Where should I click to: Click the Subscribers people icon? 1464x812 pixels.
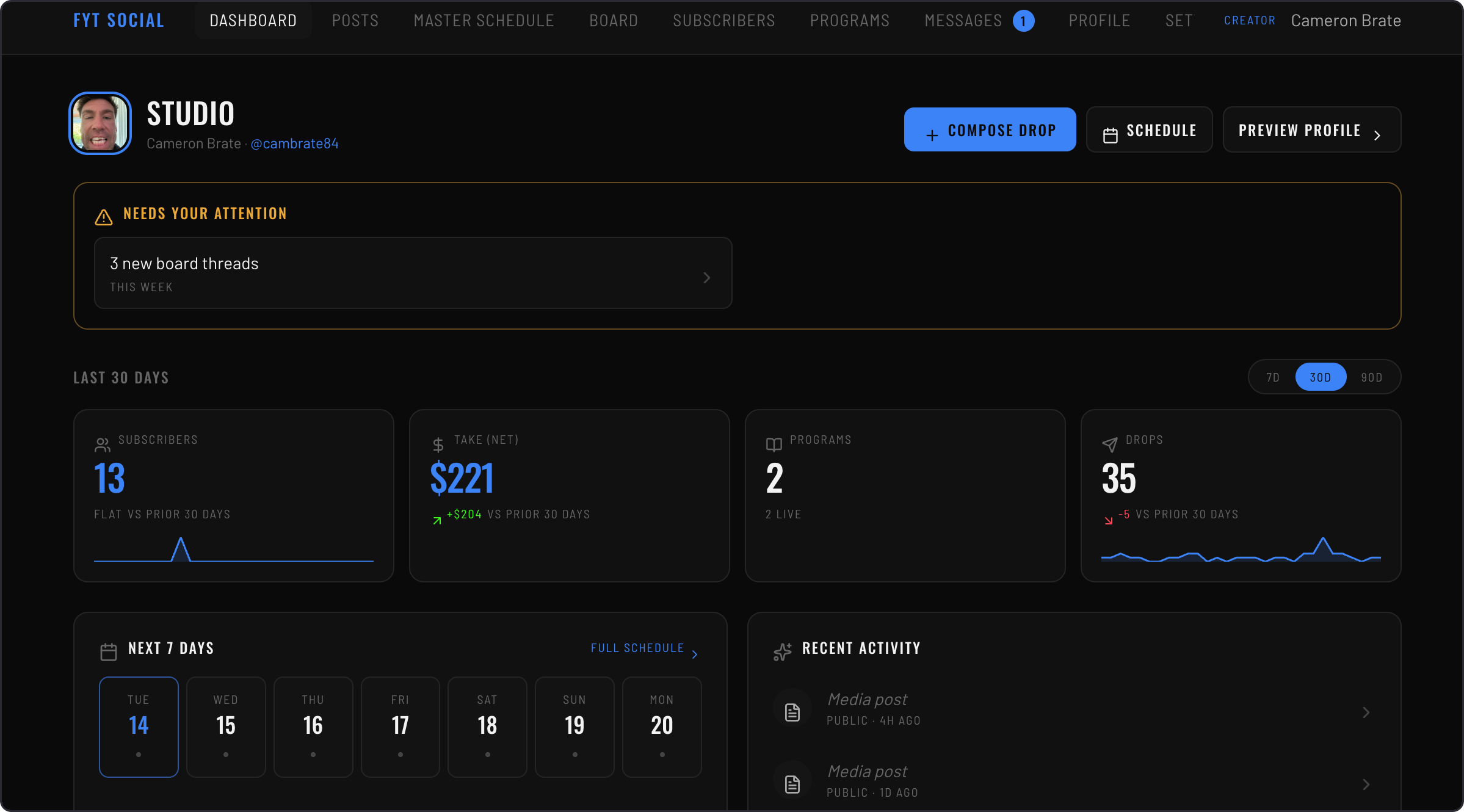tap(103, 445)
